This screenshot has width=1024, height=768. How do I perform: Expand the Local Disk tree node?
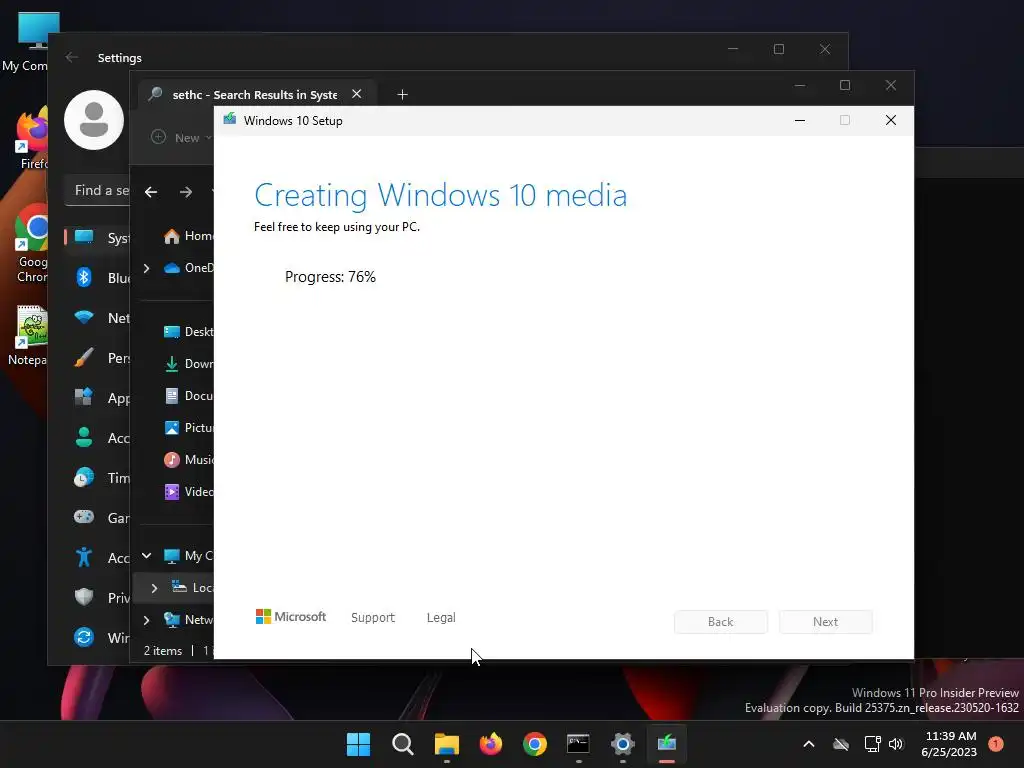(154, 588)
